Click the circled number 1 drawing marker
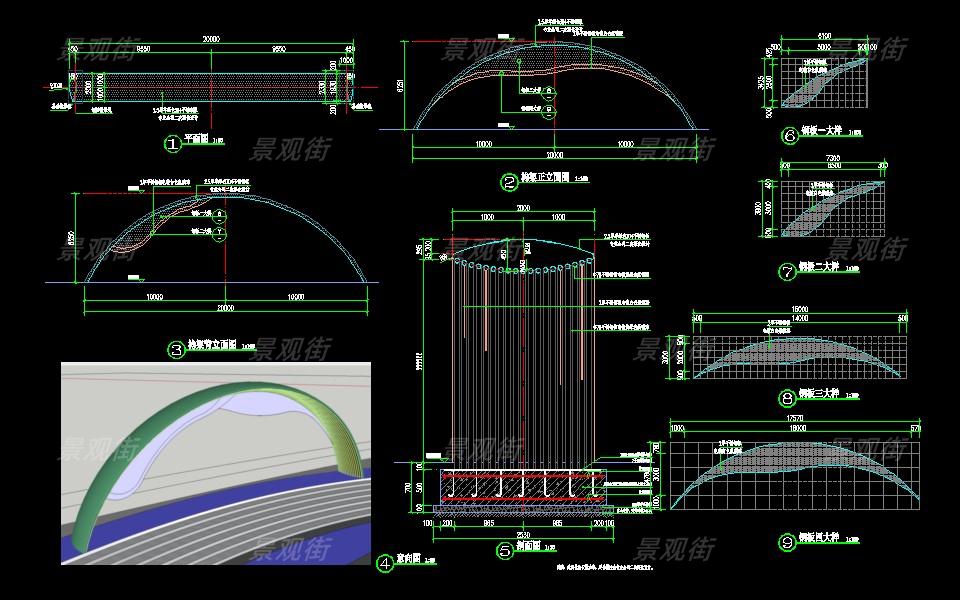The height and width of the screenshot is (600, 960). (172, 145)
